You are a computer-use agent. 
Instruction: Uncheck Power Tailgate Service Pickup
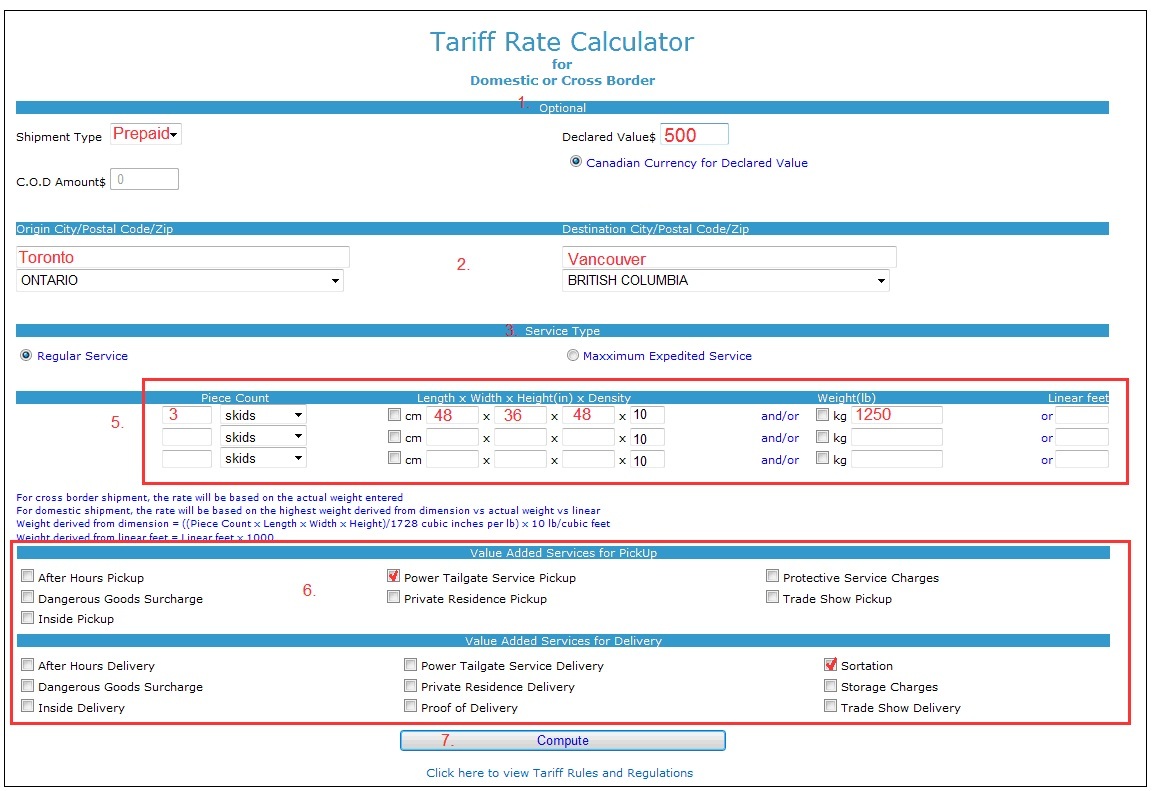pyautogui.click(x=394, y=576)
